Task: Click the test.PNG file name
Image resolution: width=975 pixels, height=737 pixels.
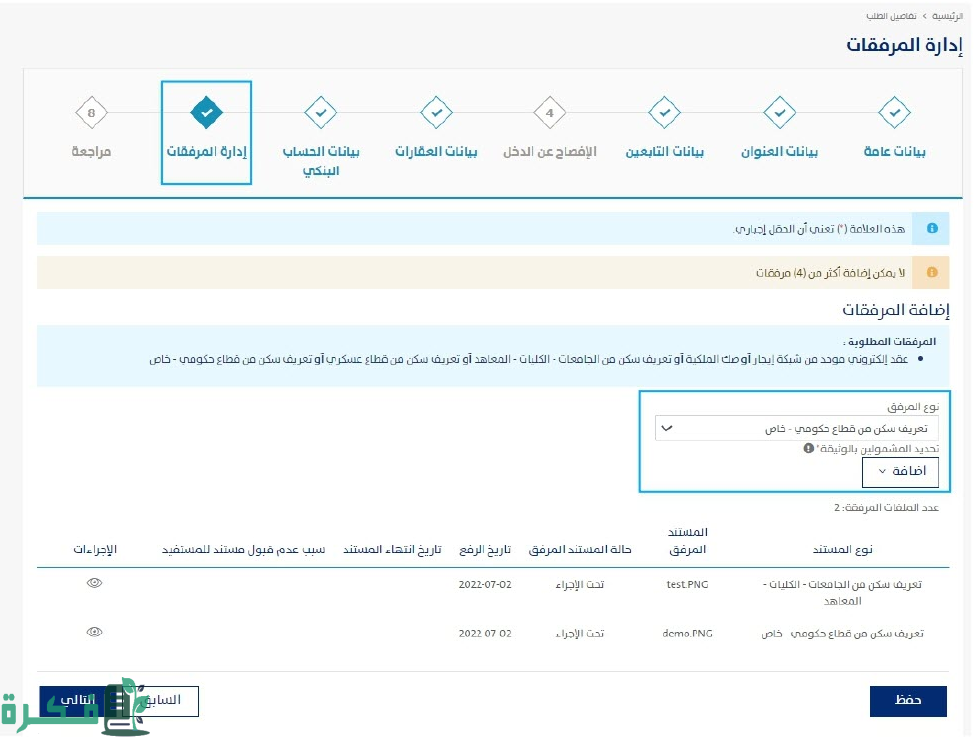Action: [x=687, y=585]
